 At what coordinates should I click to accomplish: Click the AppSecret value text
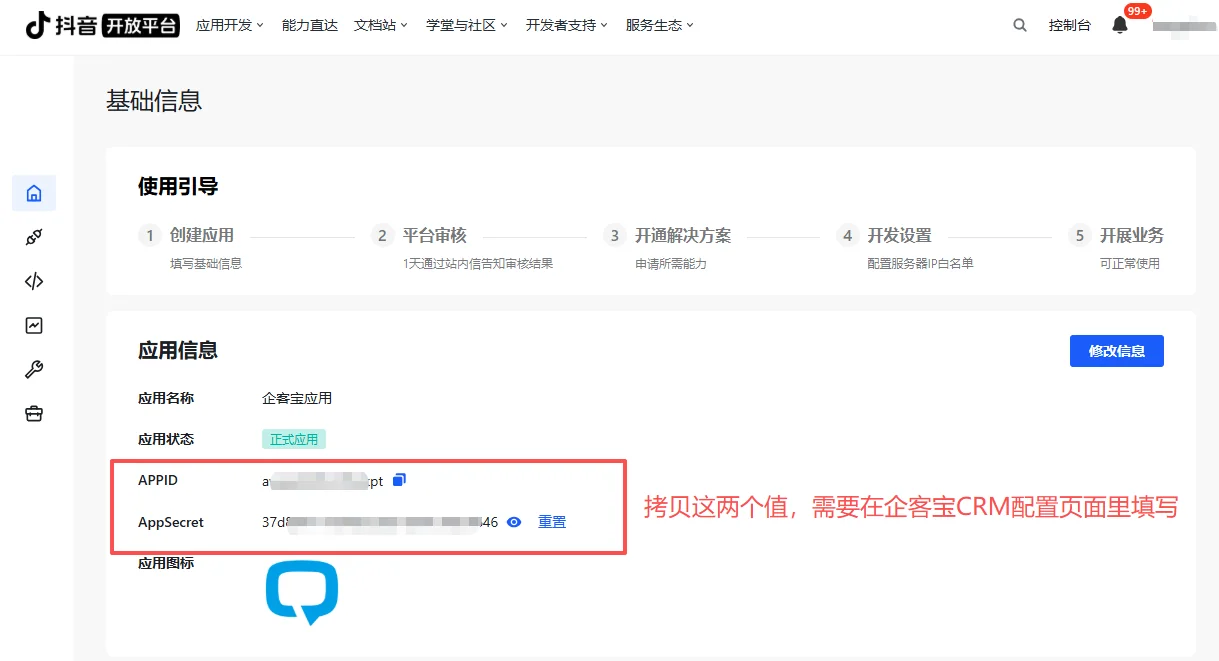point(380,522)
